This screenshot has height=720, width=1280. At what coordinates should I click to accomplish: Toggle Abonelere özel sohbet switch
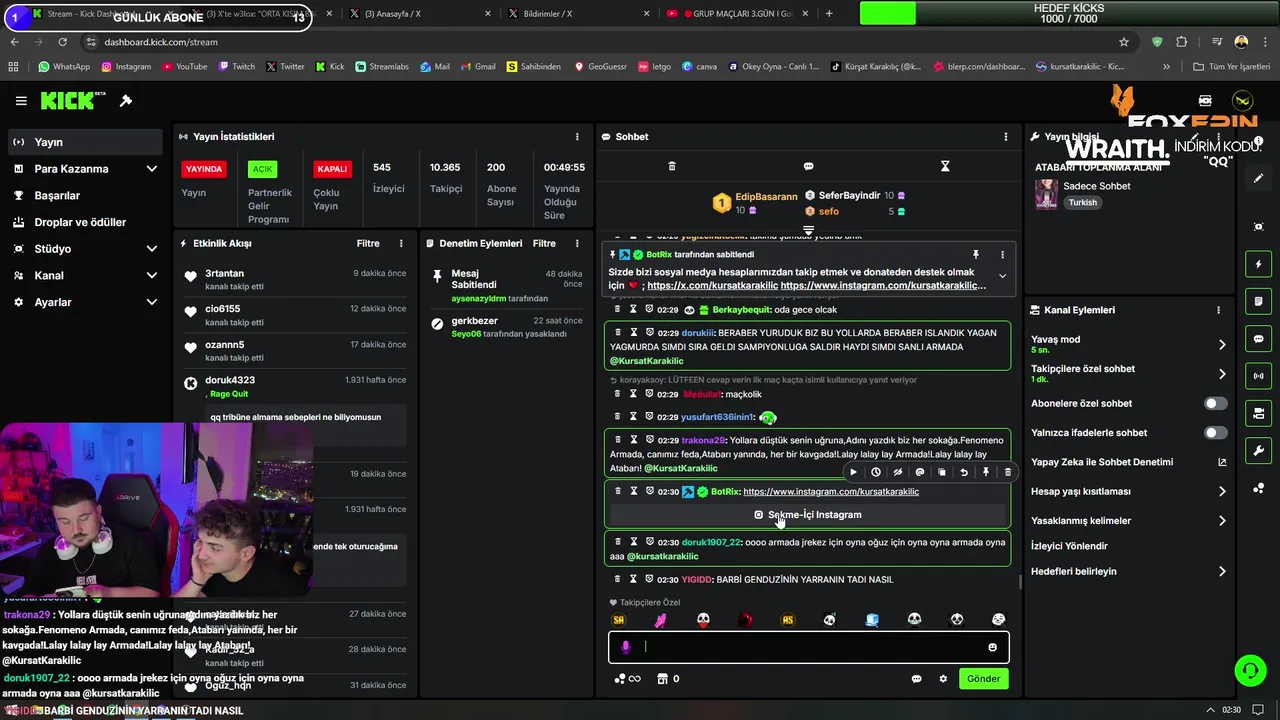[1215, 404]
